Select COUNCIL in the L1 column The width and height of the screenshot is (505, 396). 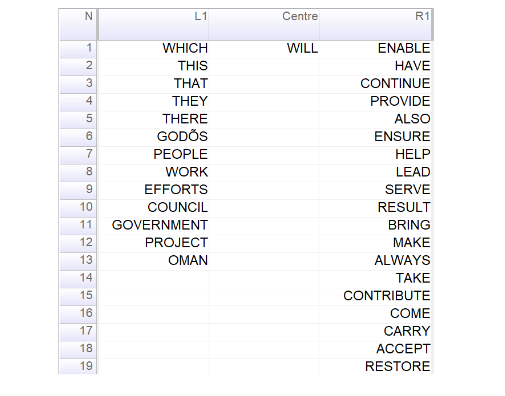[178, 207]
